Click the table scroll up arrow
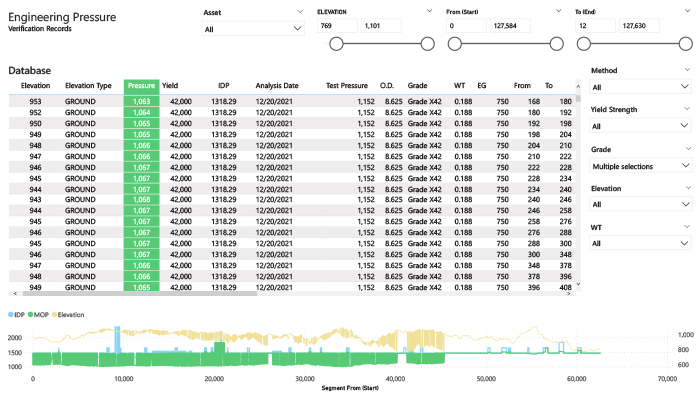This screenshot has height=394, width=700. 578,86
